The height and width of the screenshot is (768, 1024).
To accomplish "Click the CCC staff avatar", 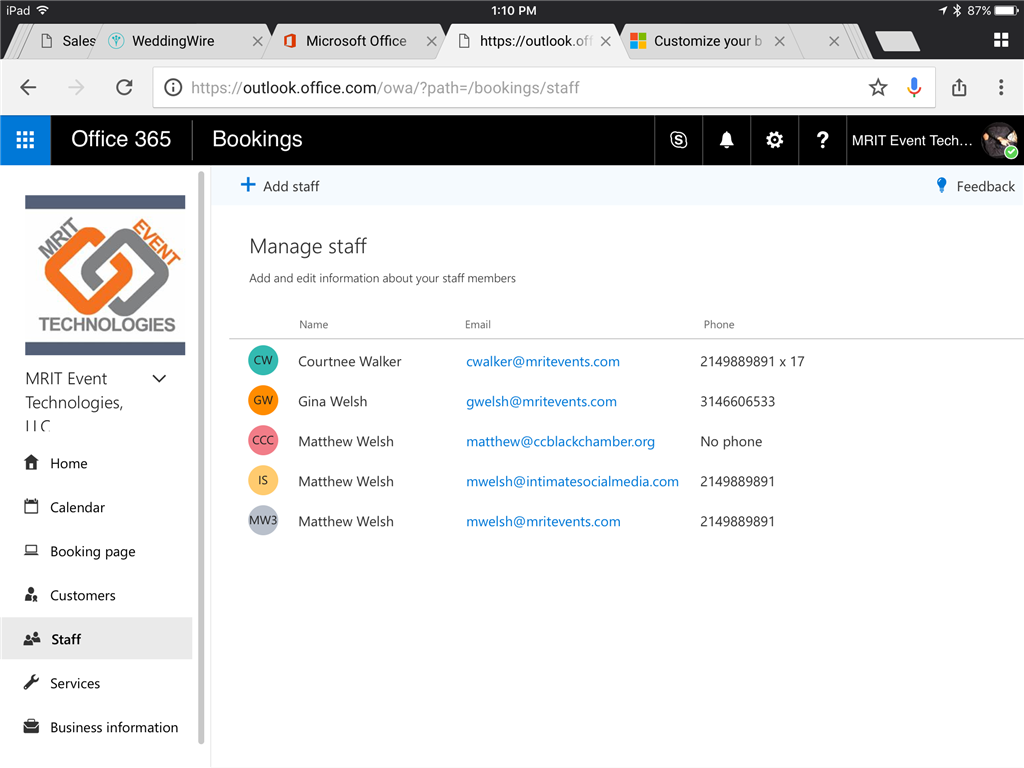I will pos(263,440).
